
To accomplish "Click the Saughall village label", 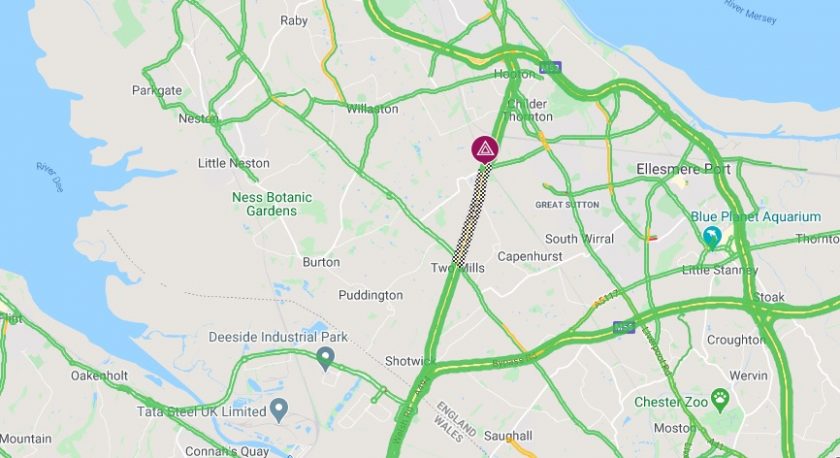I will pos(508,436).
